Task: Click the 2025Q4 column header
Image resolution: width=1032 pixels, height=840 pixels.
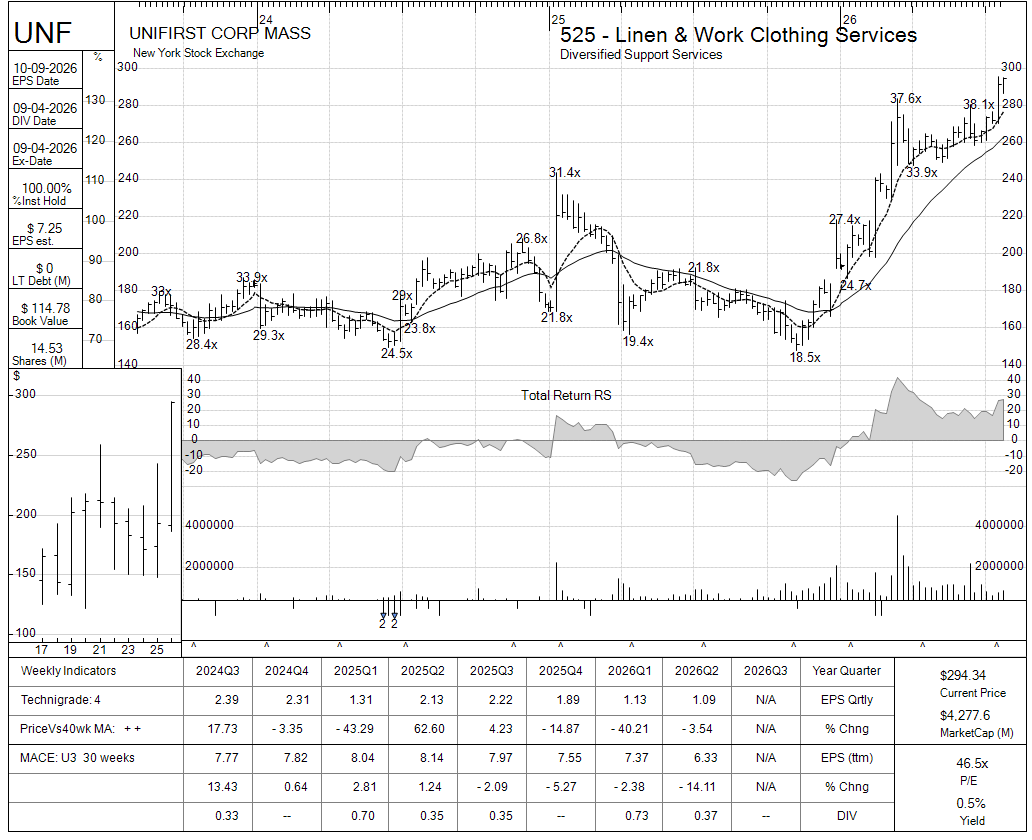Action: click(x=561, y=671)
